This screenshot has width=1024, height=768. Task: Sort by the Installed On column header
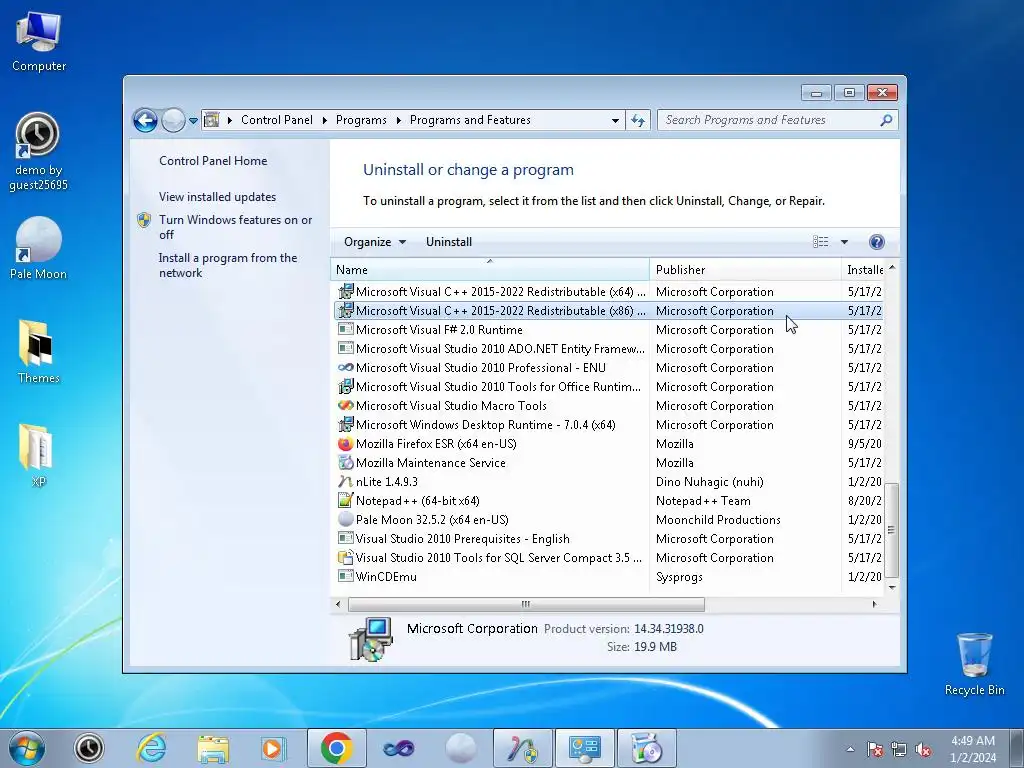click(864, 270)
